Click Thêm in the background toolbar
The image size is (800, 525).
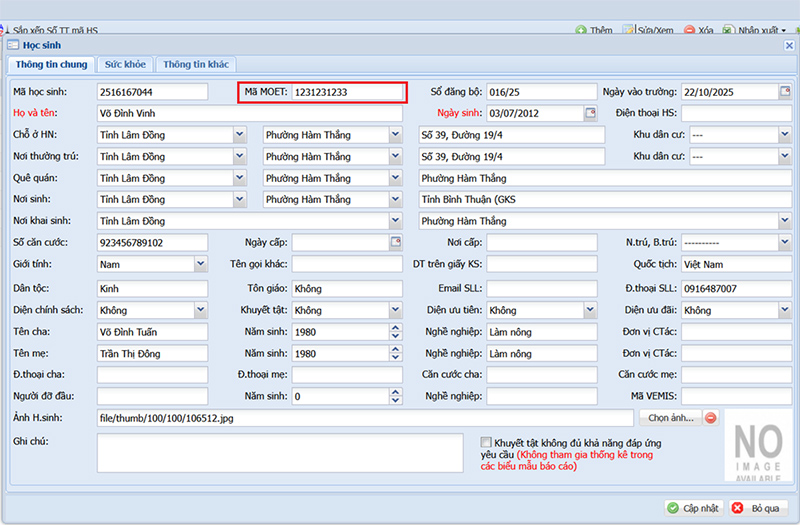[594, 30]
